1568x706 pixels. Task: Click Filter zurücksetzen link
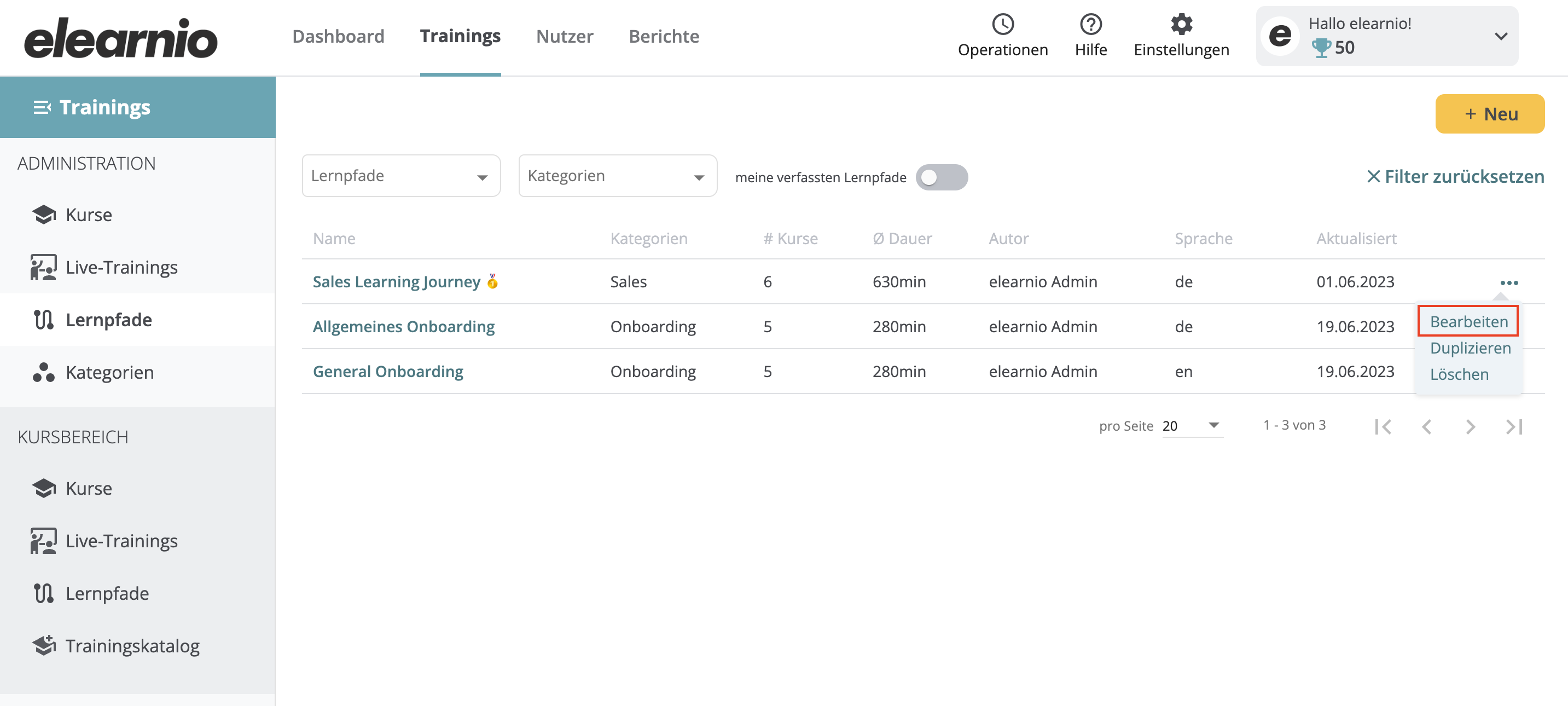1455,177
